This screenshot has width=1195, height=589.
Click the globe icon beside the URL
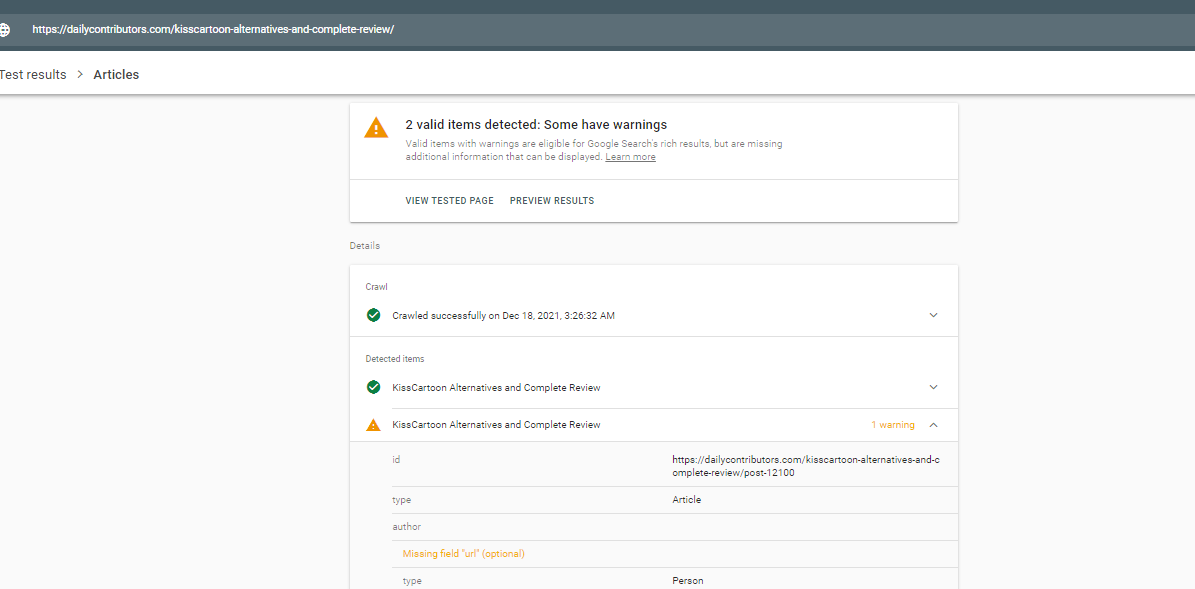[4, 30]
